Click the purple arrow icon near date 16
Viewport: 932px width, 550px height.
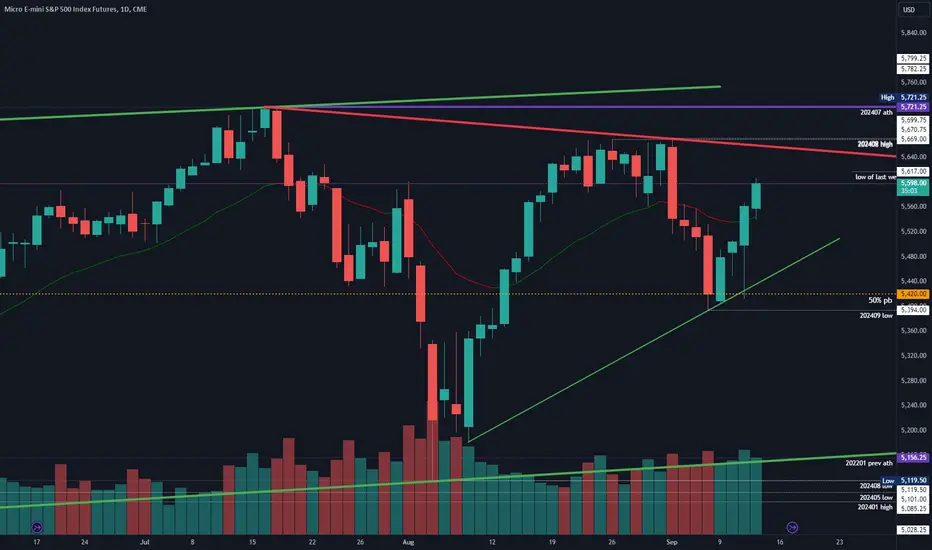pos(792,527)
